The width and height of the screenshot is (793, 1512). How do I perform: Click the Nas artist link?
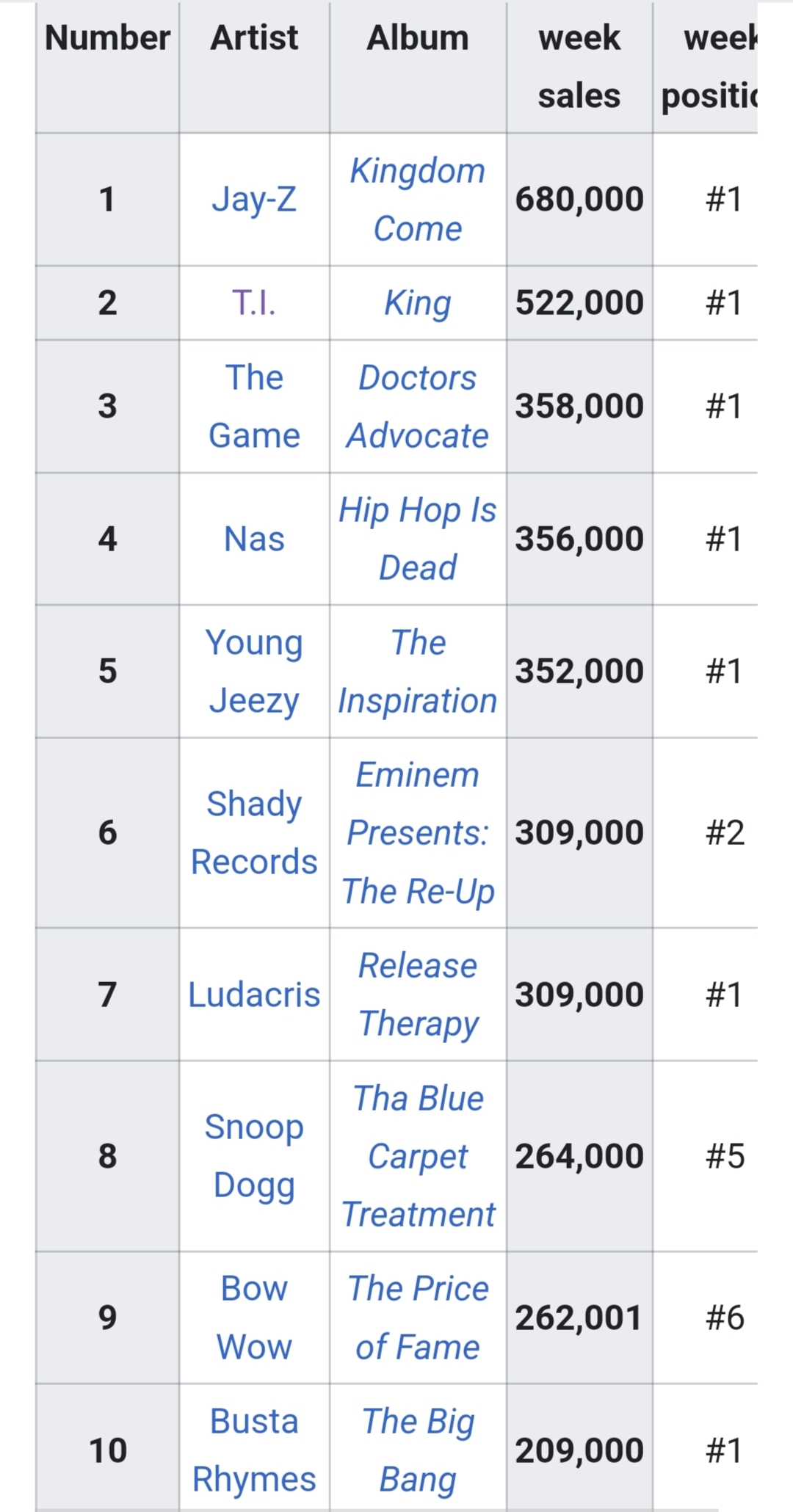[254, 539]
